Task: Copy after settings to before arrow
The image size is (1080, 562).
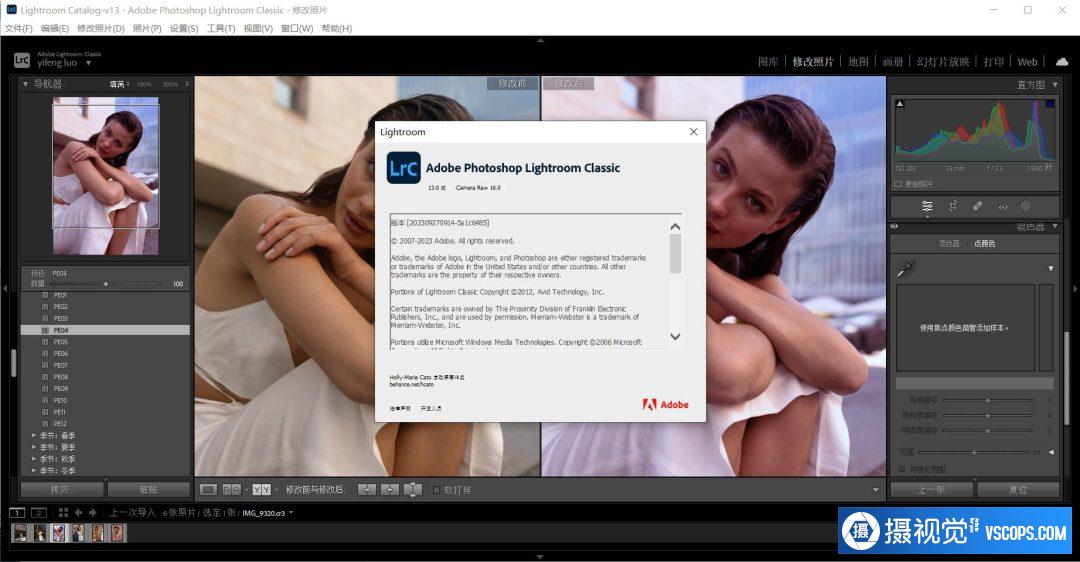Action: pyautogui.click(x=390, y=490)
